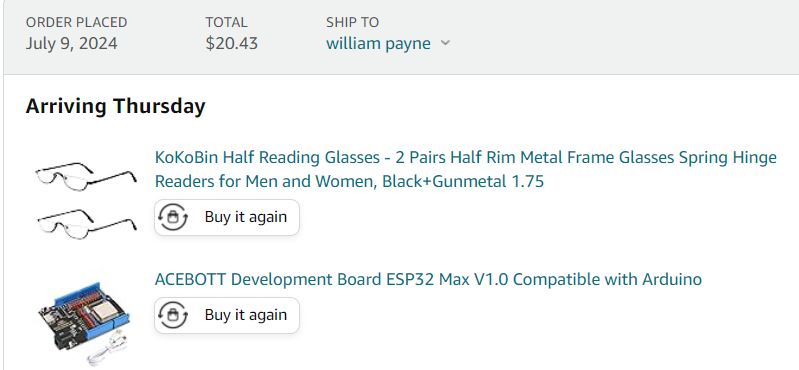799x370 pixels.
Task: Click the ORDER PLACED label
Action: (x=76, y=22)
